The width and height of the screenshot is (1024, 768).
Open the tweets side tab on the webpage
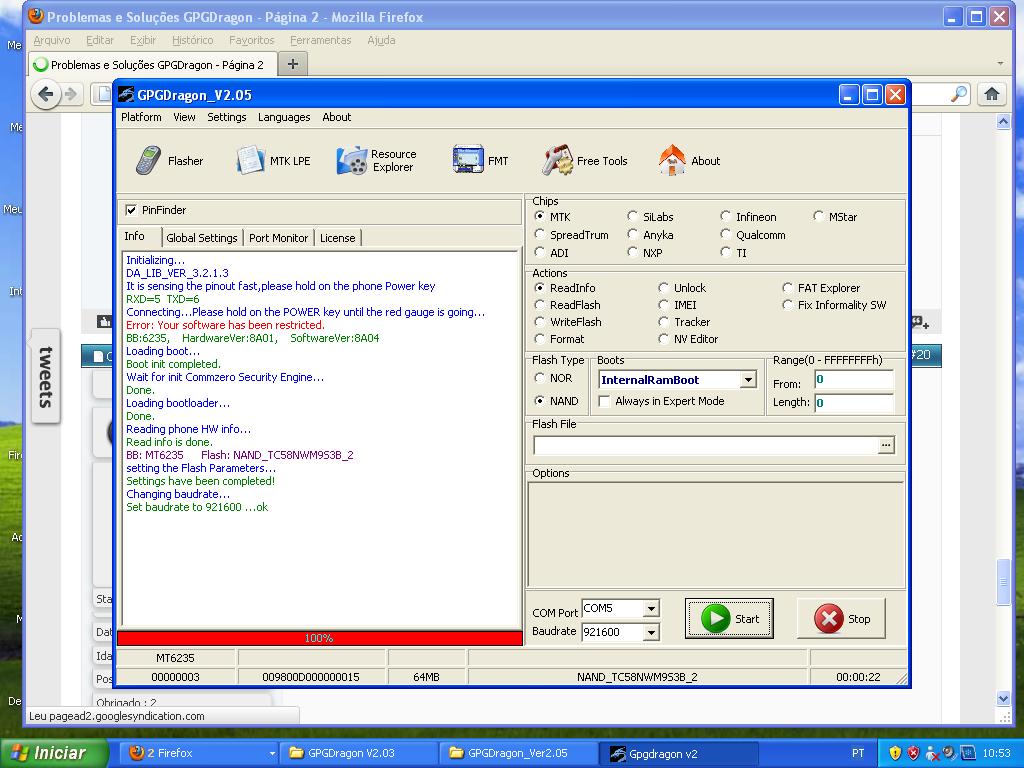(46, 377)
